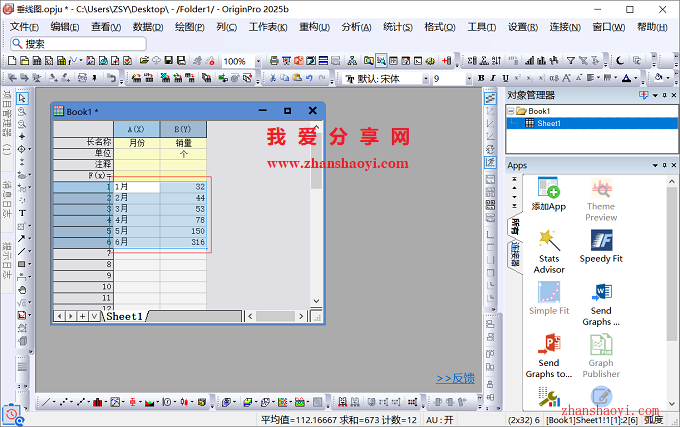Click the Greek symbols αβ icon

coord(554,78)
